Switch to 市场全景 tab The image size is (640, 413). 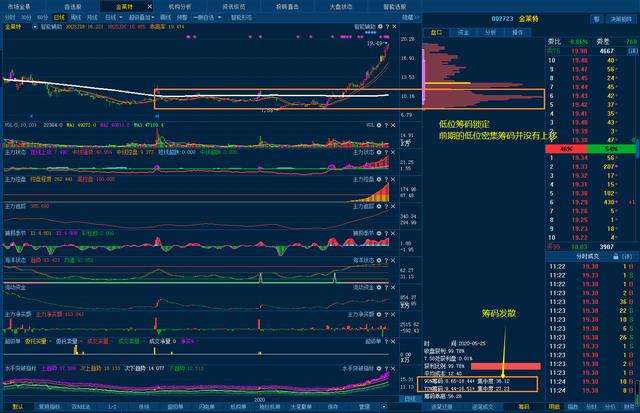point(19,7)
